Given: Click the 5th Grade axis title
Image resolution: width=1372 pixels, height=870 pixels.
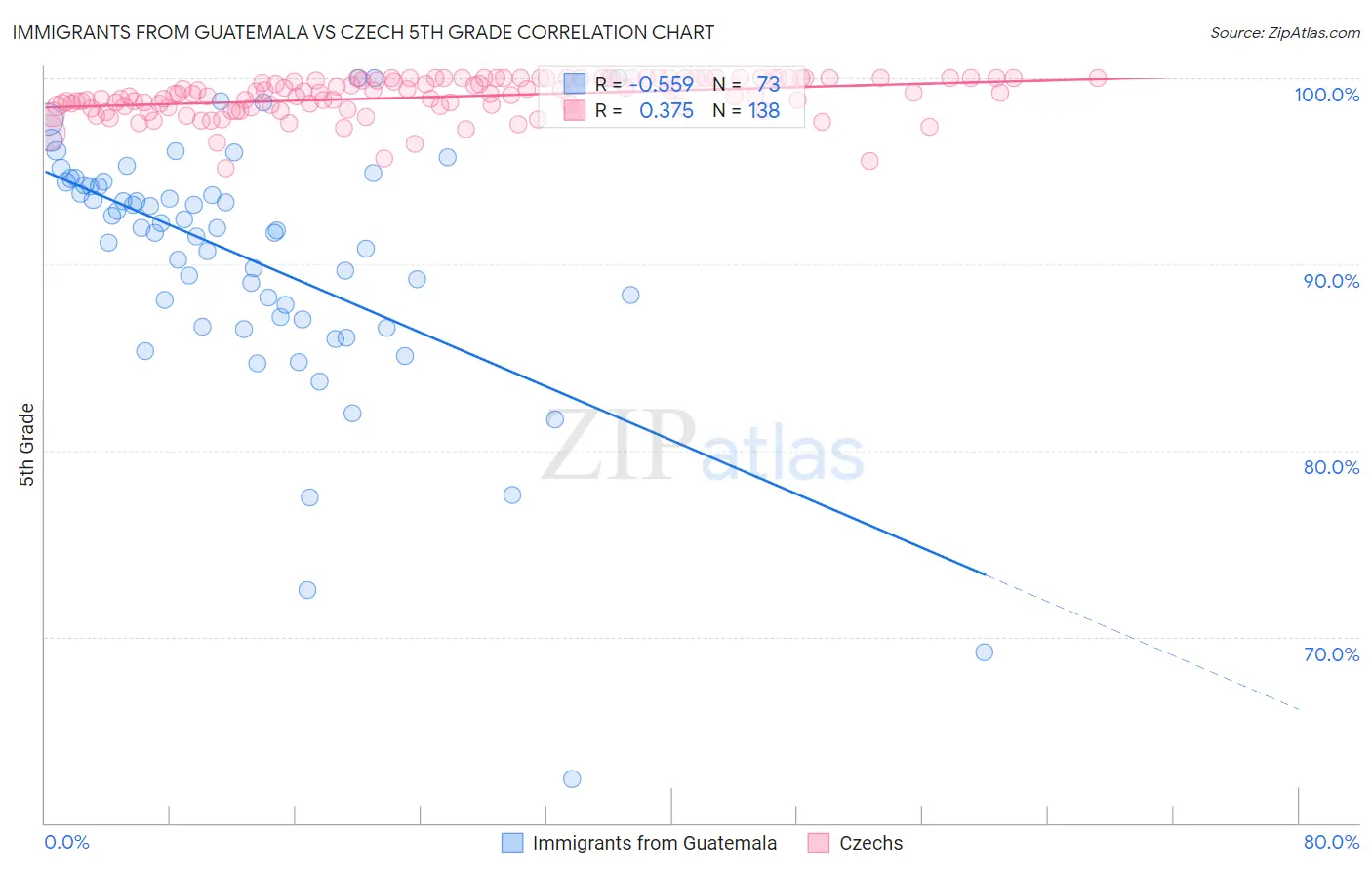Looking at the screenshot, I should [x=26, y=445].
